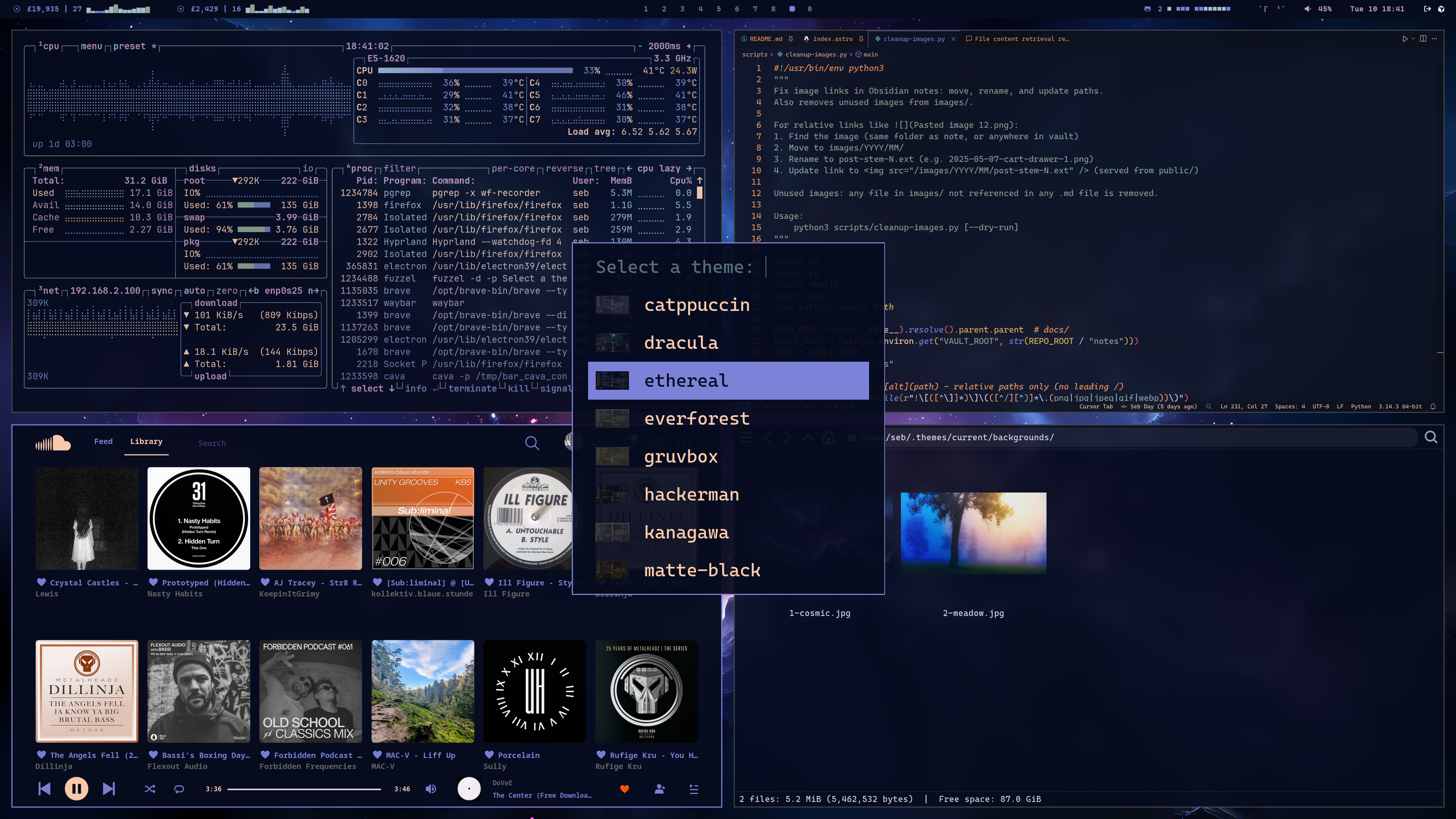Toggle shuffle in the music player

150,789
